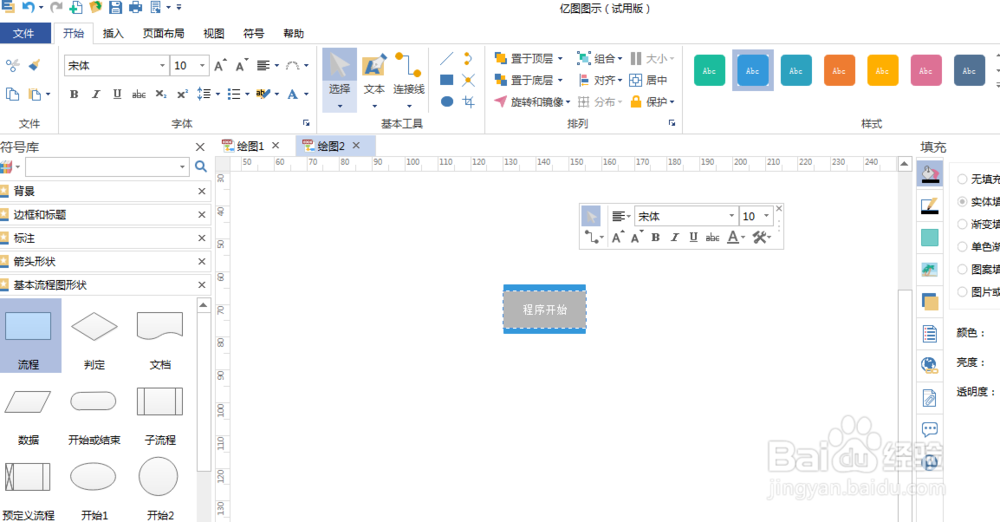The height and width of the screenshot is (522, 1000).
Task: Close the 箭头形状 symbol library
Action: pyautogui.click(x=202, y=261)
